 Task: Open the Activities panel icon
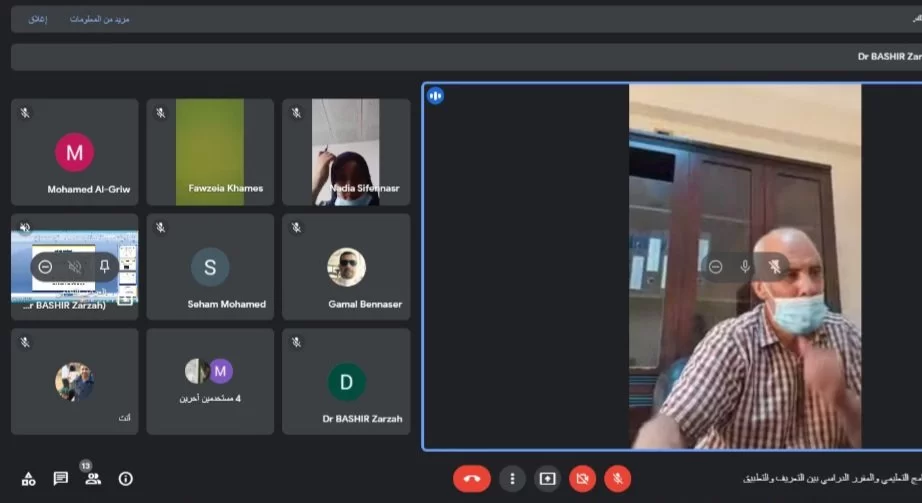pos(28,479)
